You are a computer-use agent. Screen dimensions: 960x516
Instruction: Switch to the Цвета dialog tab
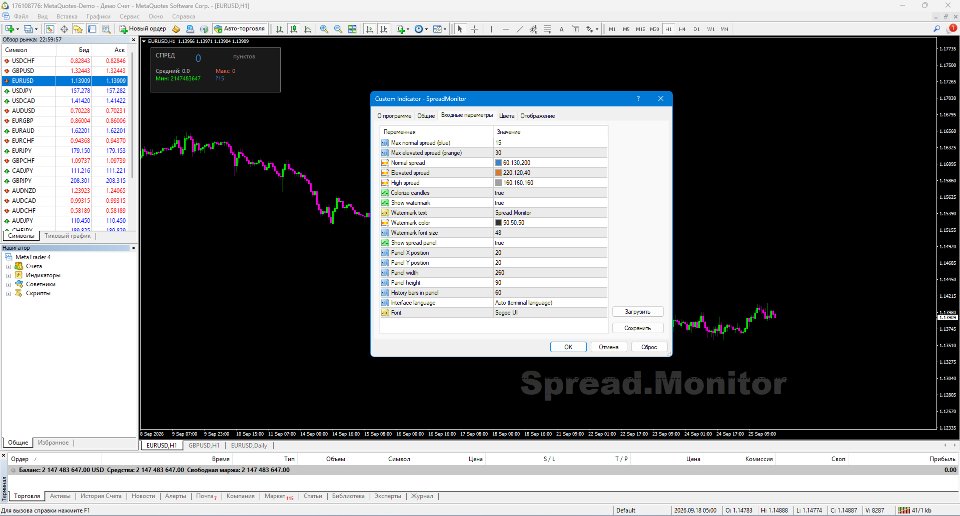[x=506, y=116]
